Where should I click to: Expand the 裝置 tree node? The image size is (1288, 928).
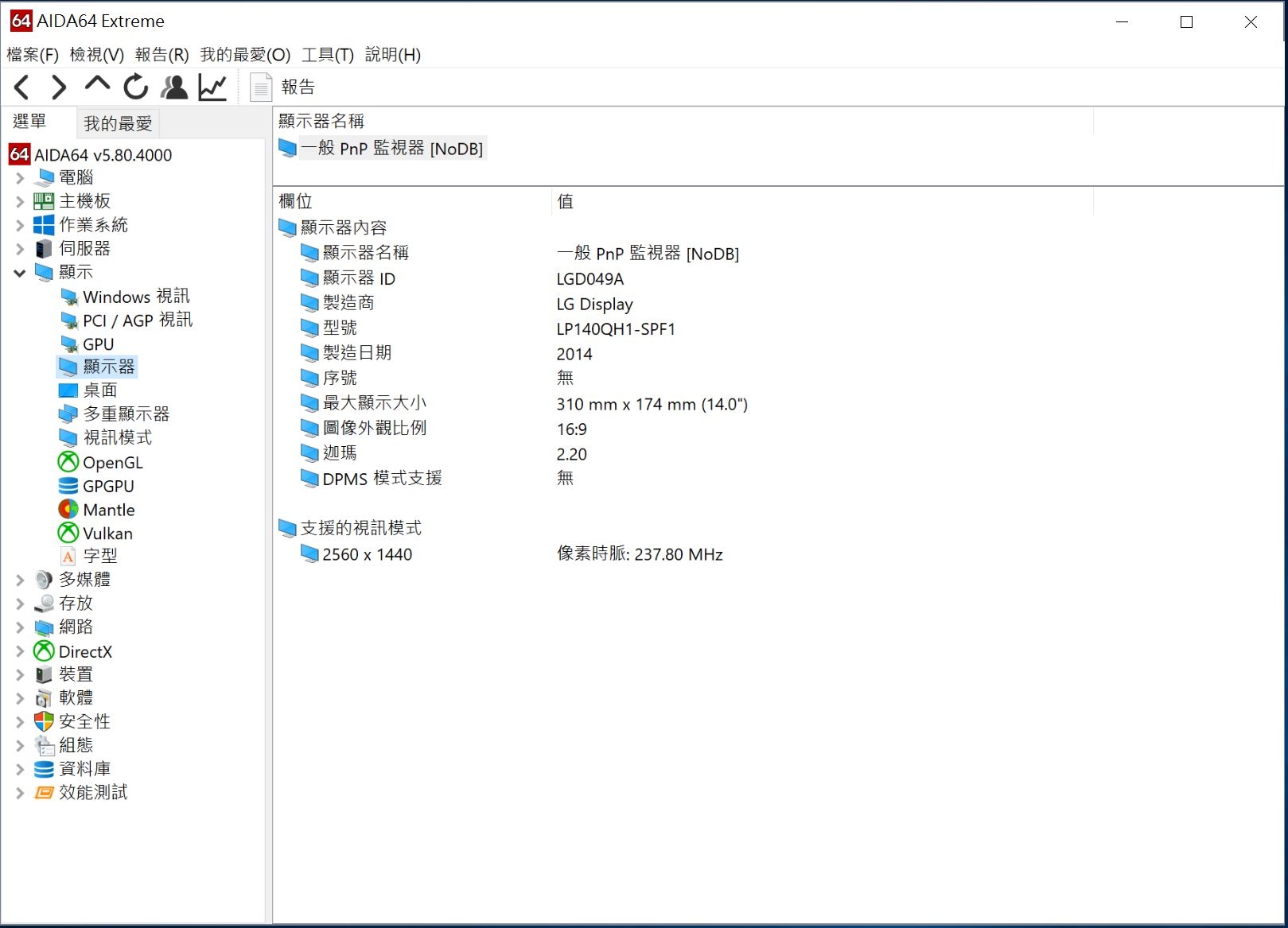point(20,675)
